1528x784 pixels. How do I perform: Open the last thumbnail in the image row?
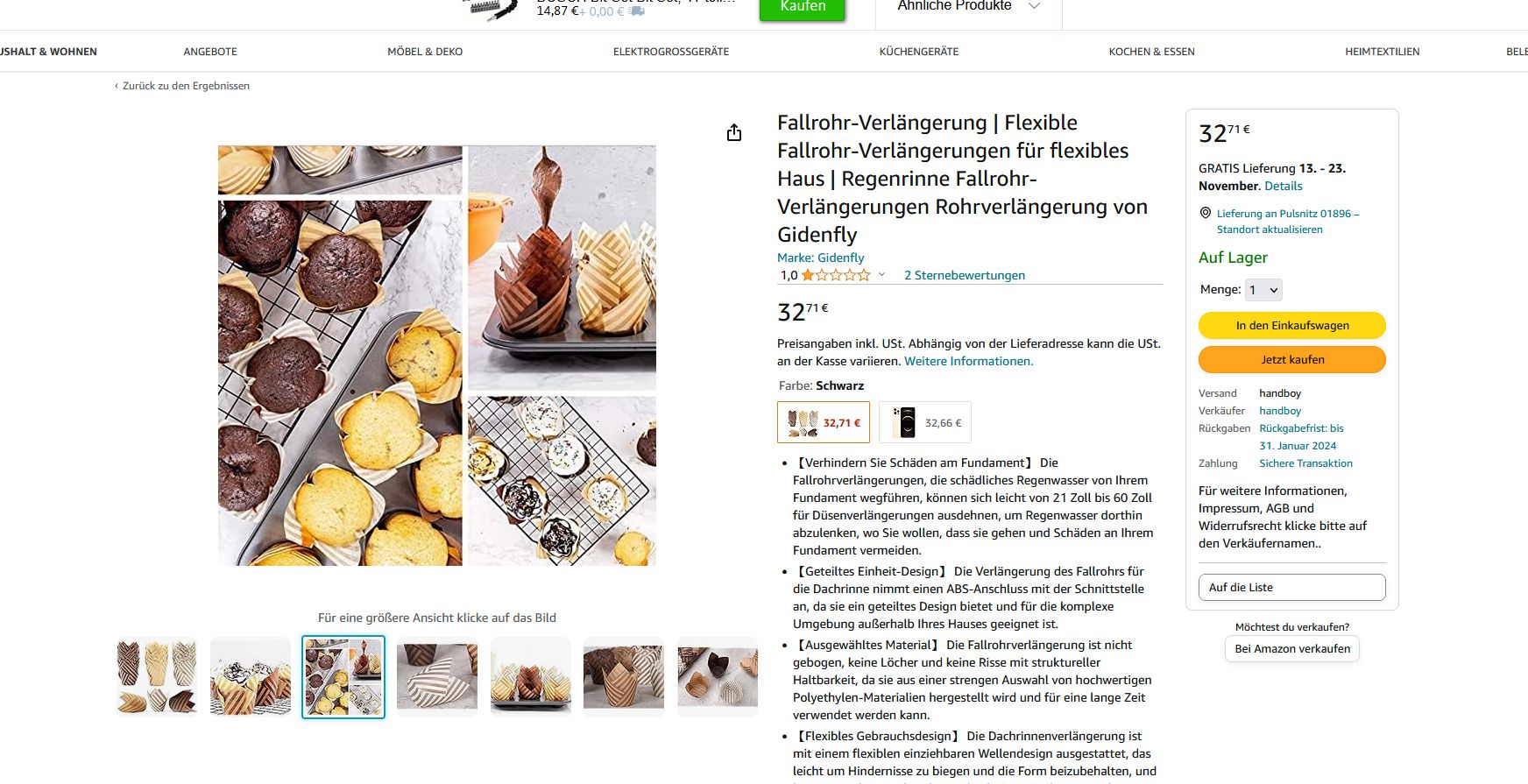[x=718, y=677]
